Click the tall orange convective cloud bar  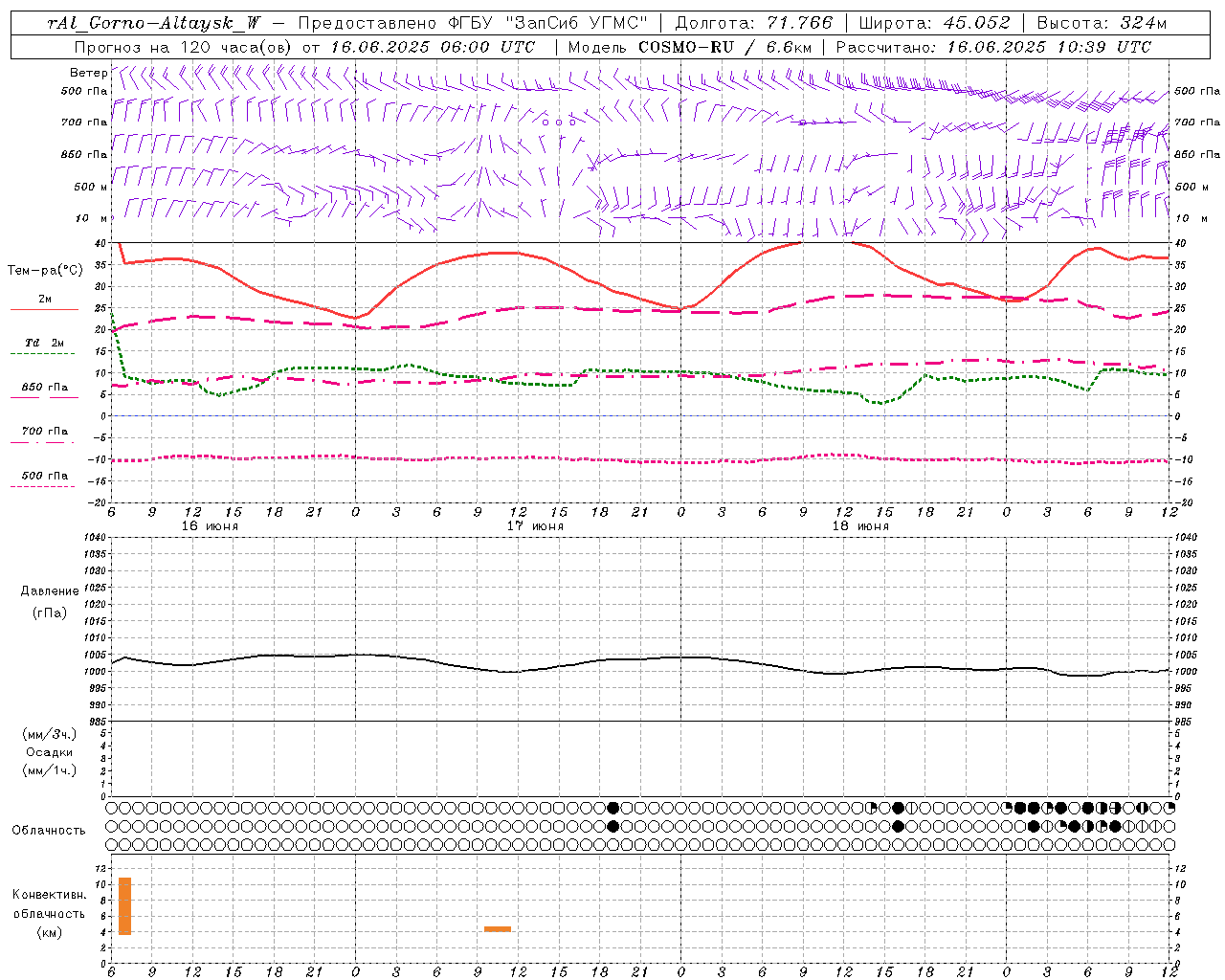click(x=124, y=906)
